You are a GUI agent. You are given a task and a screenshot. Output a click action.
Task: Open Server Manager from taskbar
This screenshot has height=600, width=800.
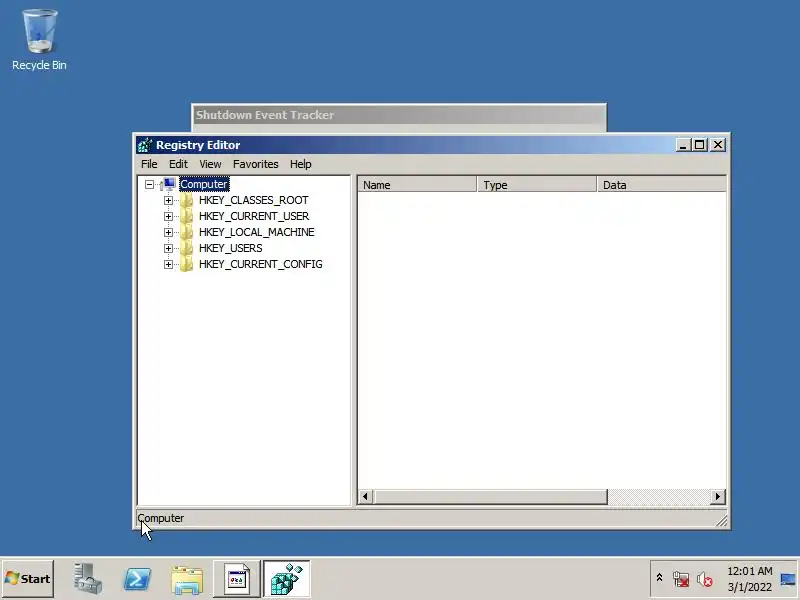click(88, 579)
